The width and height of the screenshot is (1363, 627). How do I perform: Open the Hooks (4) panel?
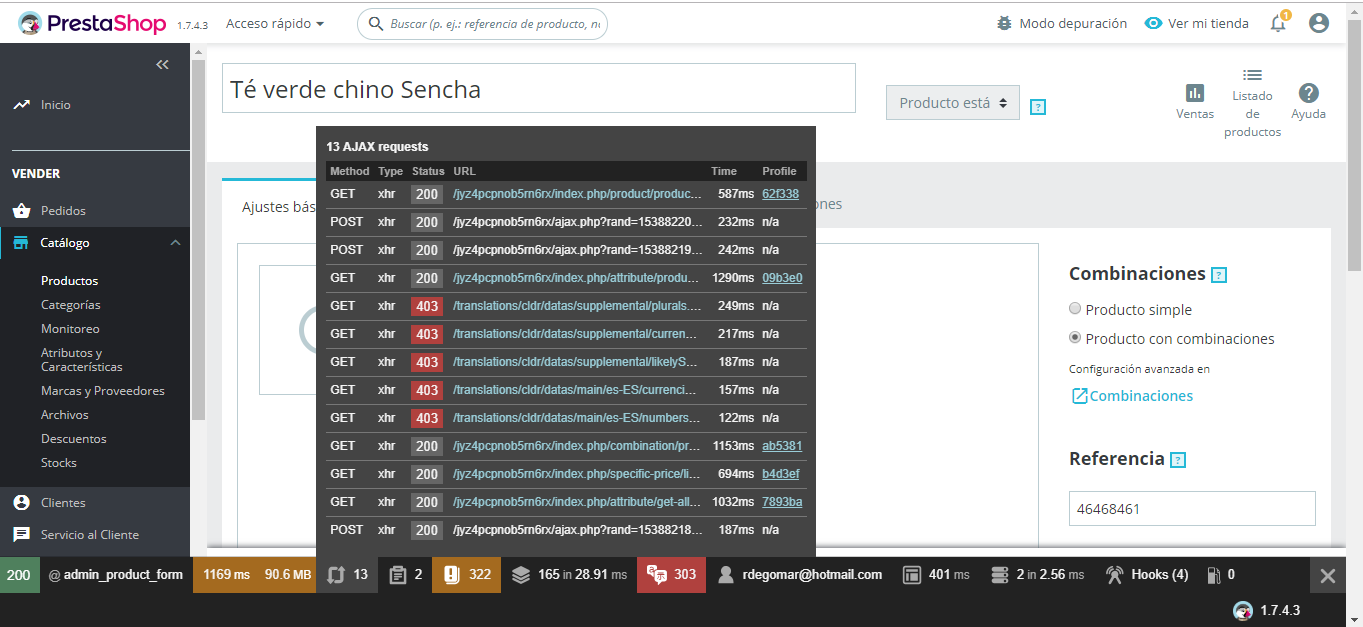point(1146,574)
